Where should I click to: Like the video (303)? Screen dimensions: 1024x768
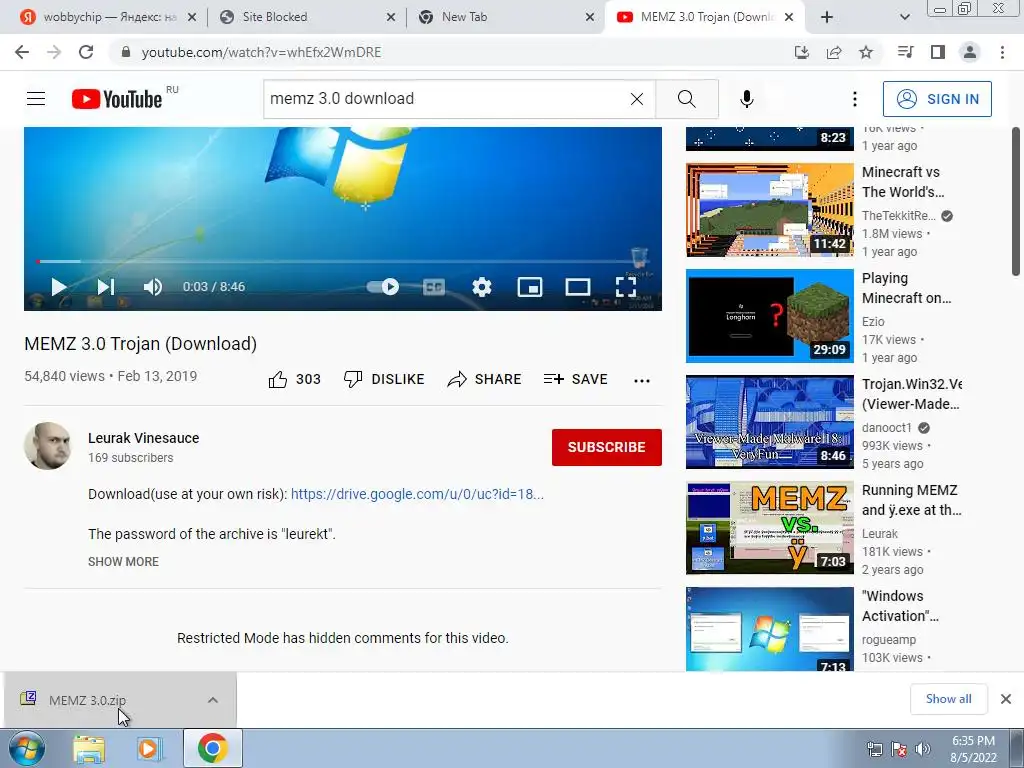(295, 379)
